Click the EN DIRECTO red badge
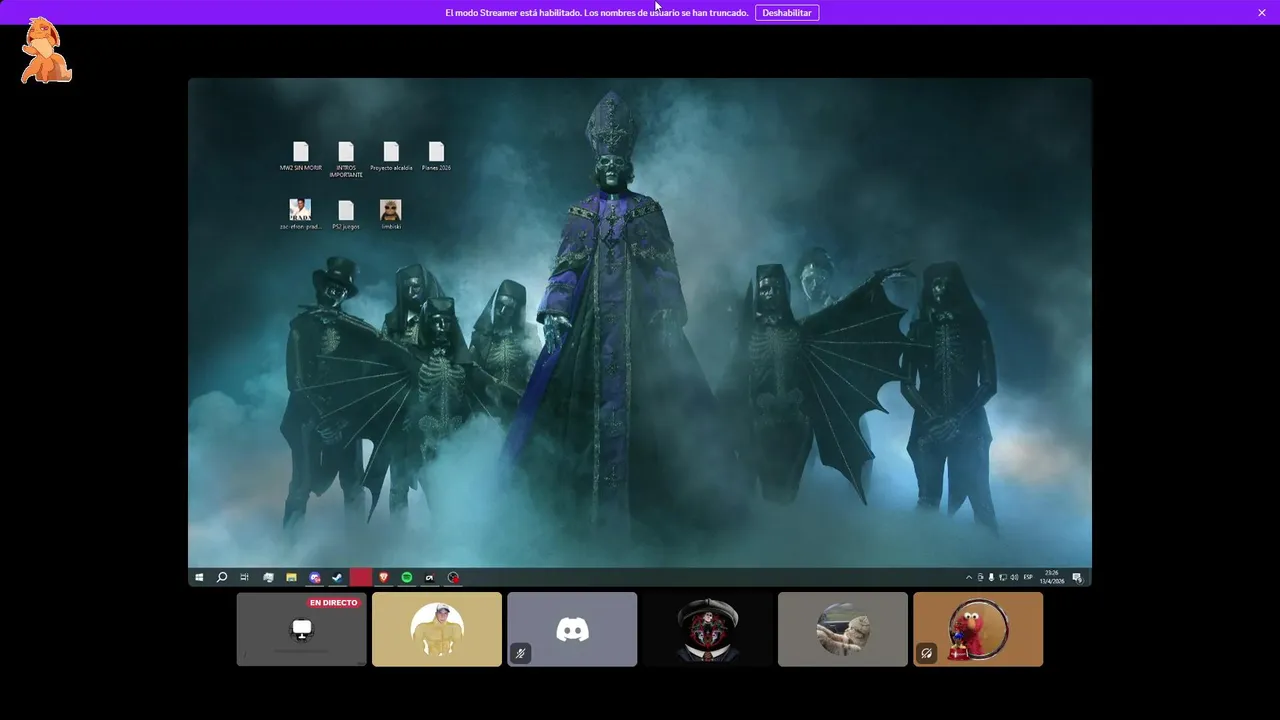1280x720 pixels. [x=333, y=603]
